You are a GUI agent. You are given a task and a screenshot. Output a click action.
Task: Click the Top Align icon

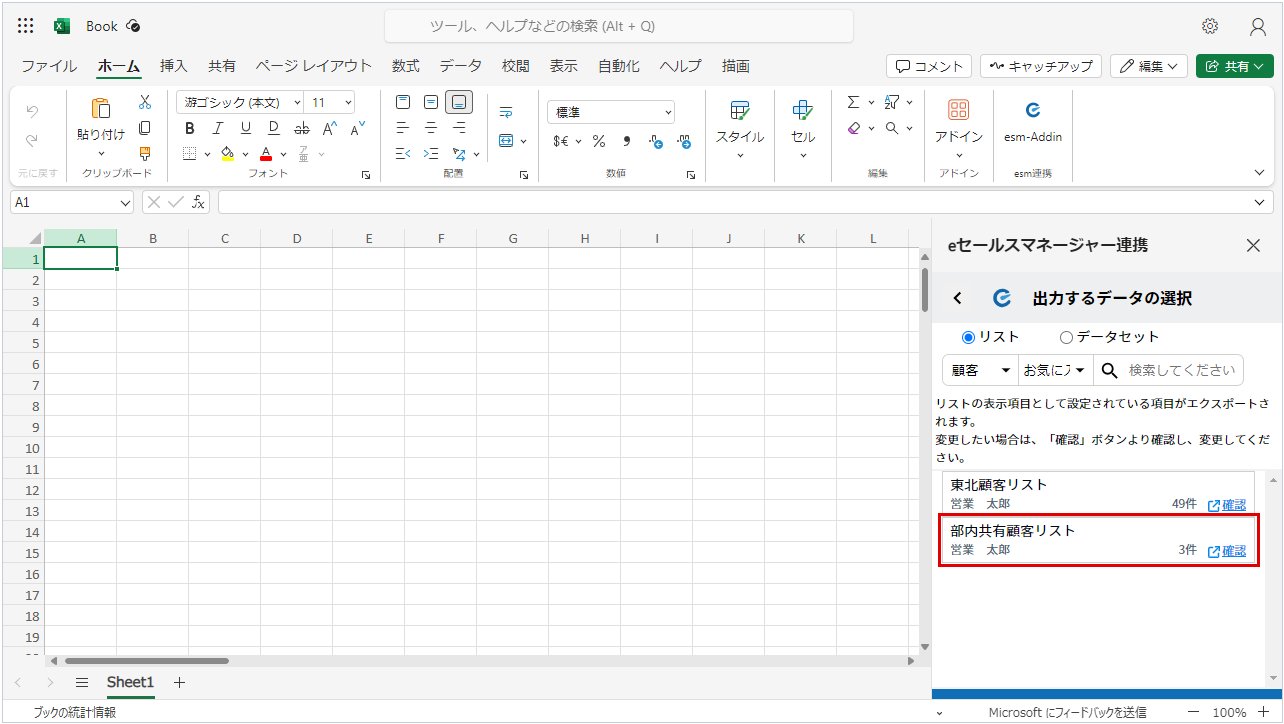(403, 102)
